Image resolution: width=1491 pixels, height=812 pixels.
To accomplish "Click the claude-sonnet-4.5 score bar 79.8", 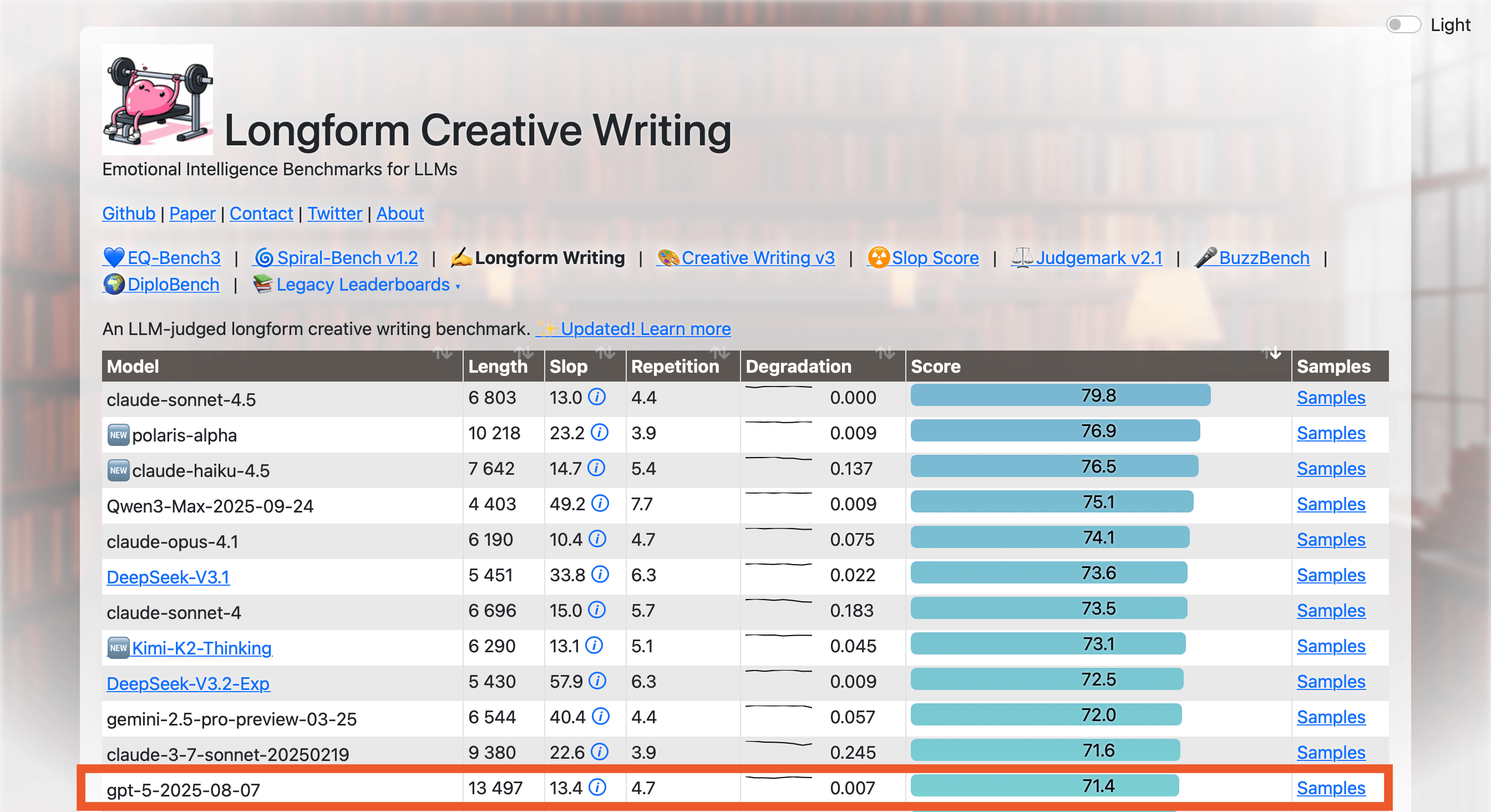I will tap(1060, 395).
